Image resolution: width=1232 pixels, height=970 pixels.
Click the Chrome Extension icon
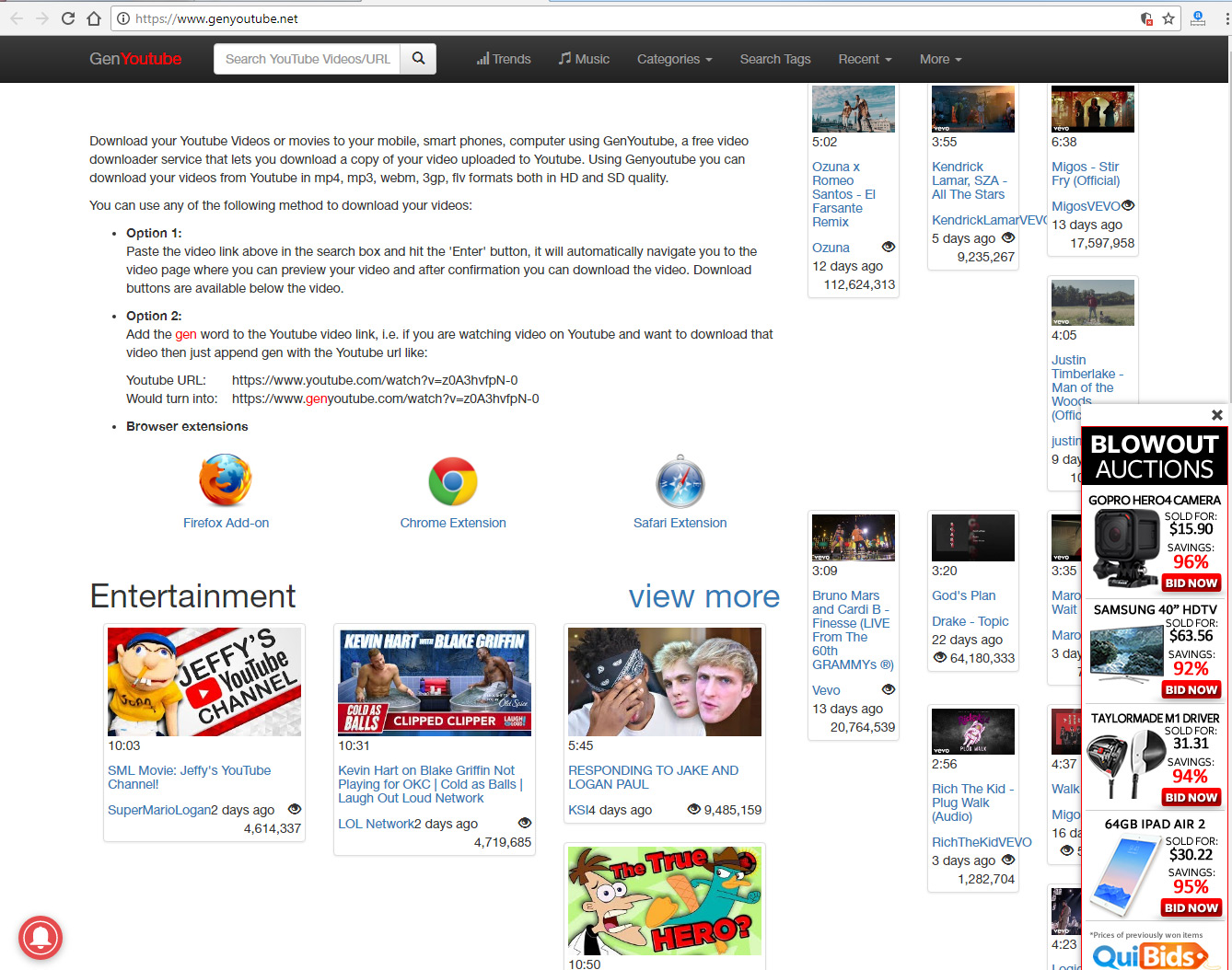point(452,481)
